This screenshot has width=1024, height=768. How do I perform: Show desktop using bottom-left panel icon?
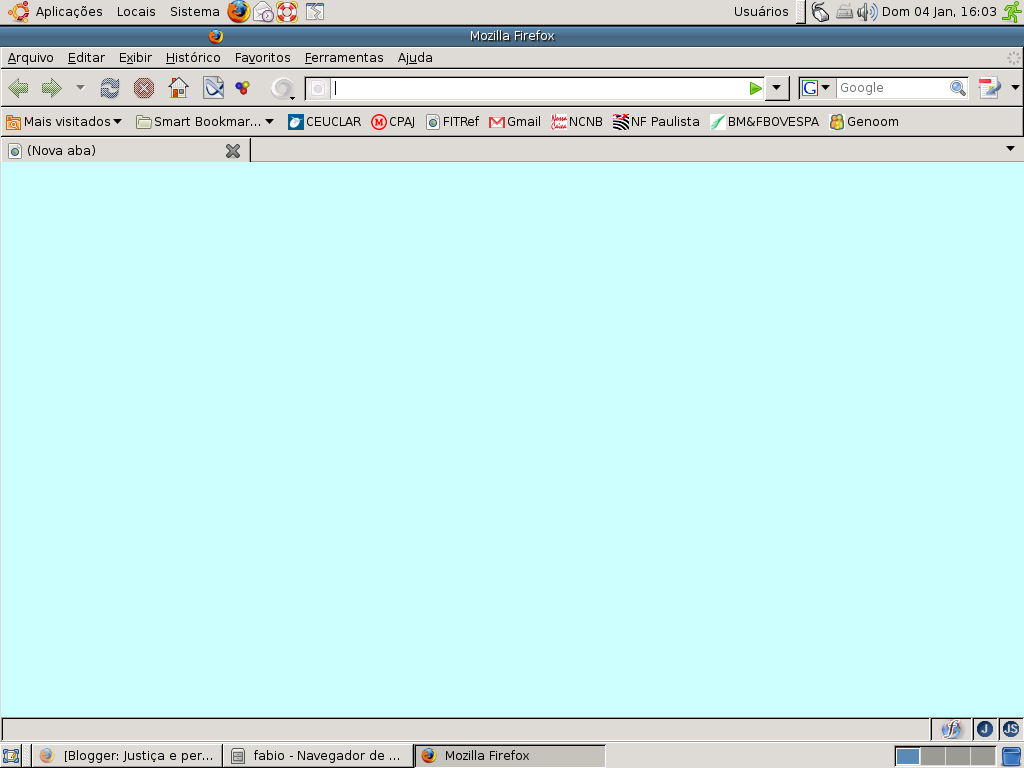click(11, 756)
